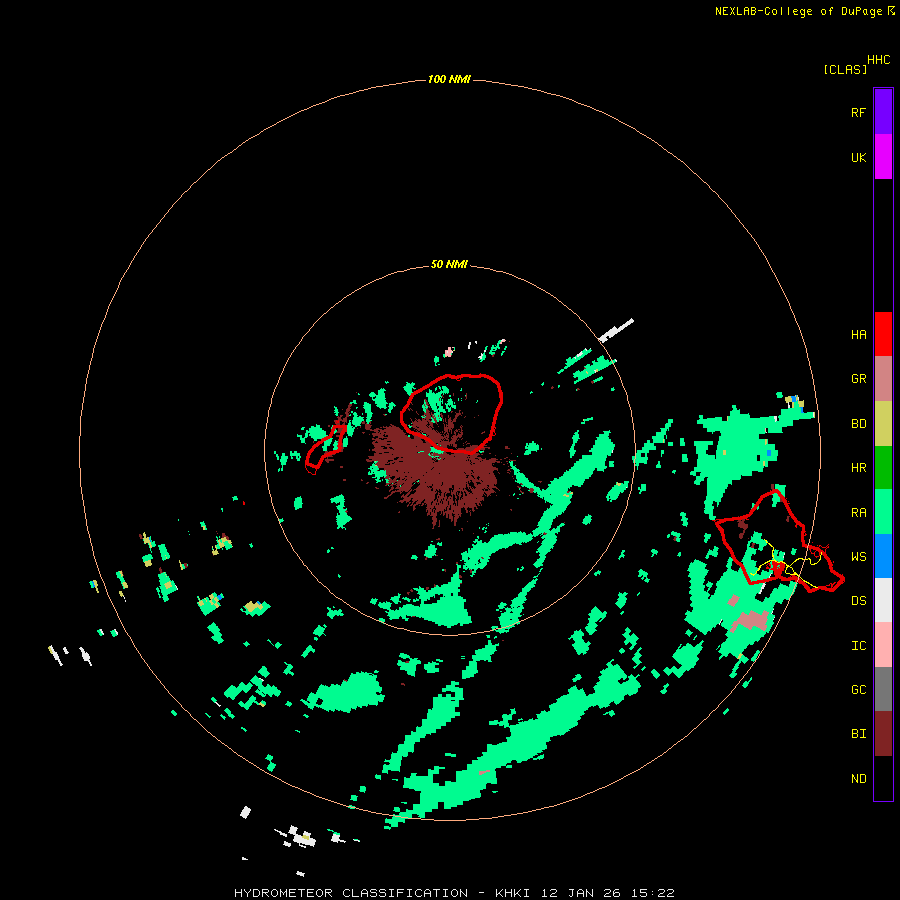Image resolution: width=900 pixels, height=900 pixels.
Task: Click the "HR" legend label
Action: pos(858,468)
